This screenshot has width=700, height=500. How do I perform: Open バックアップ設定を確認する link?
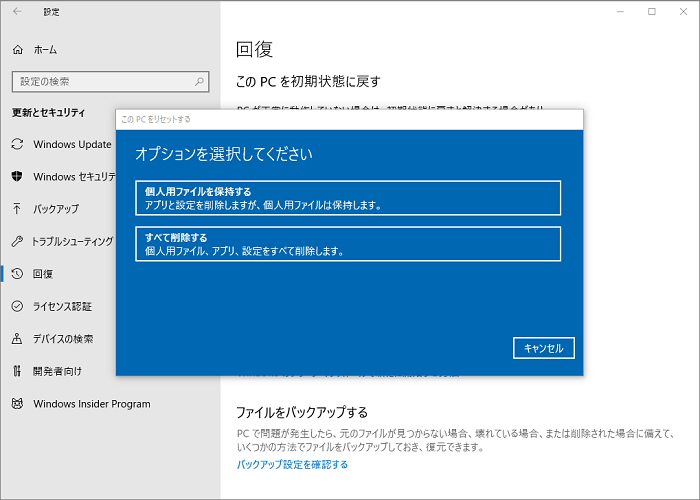[x=292, y=464]
